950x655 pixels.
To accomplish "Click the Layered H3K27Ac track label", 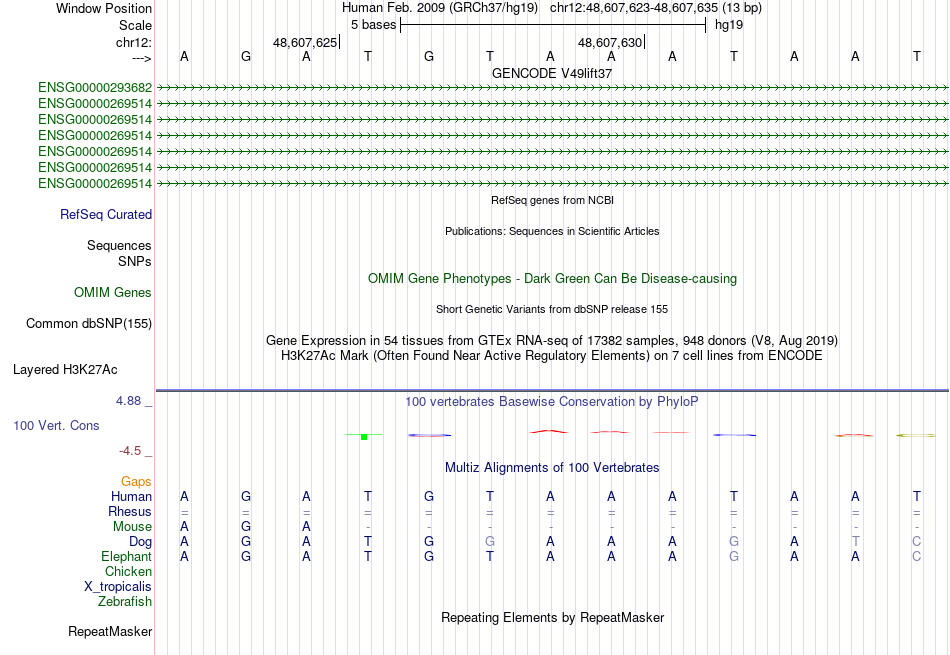I will tap(65, 370).
